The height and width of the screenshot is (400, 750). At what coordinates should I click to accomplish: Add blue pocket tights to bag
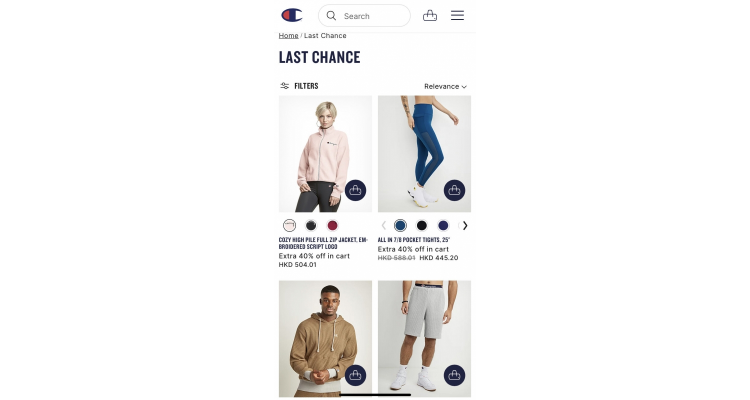[454, 190]
